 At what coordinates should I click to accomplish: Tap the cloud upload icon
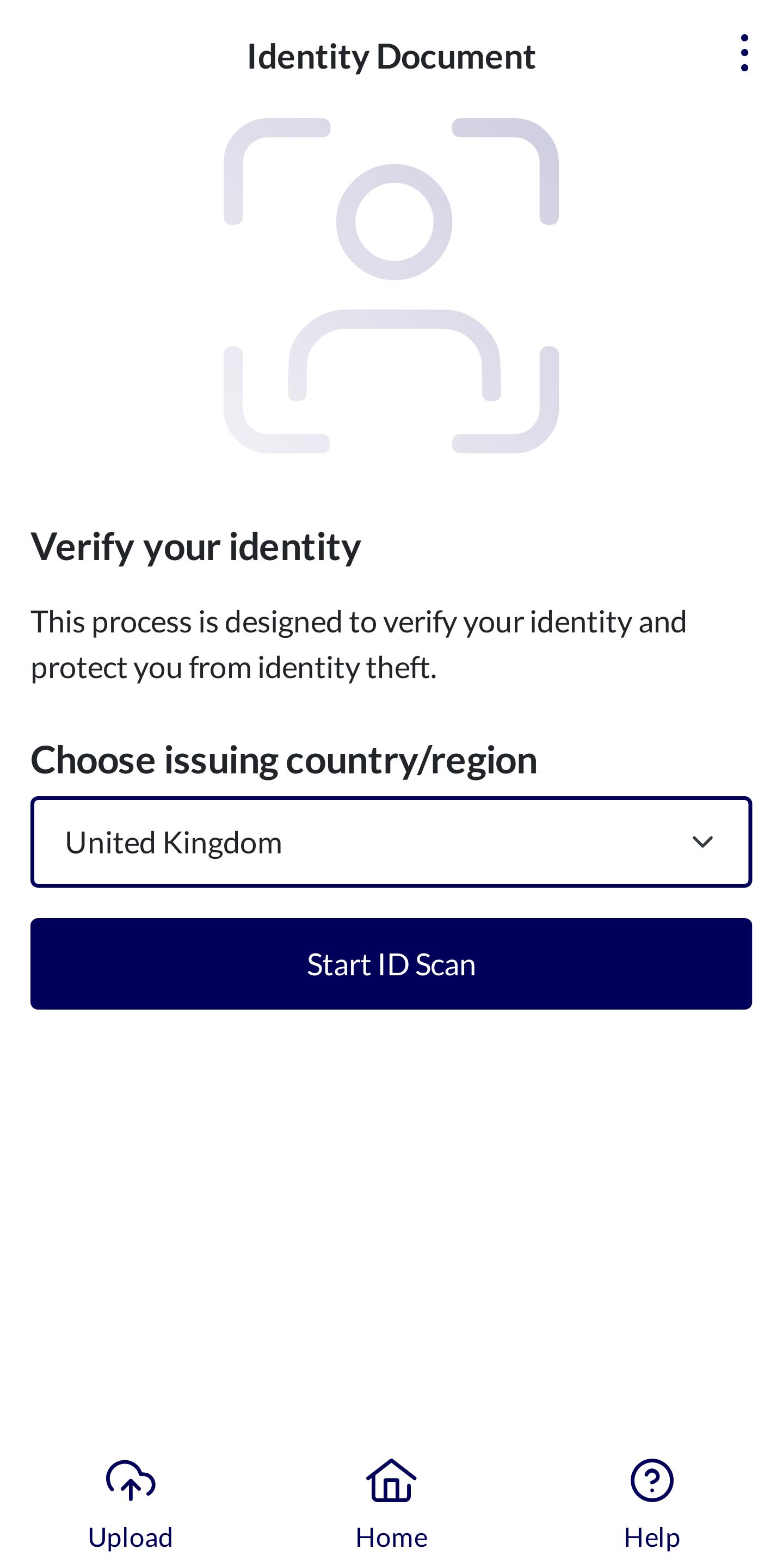130,1480
